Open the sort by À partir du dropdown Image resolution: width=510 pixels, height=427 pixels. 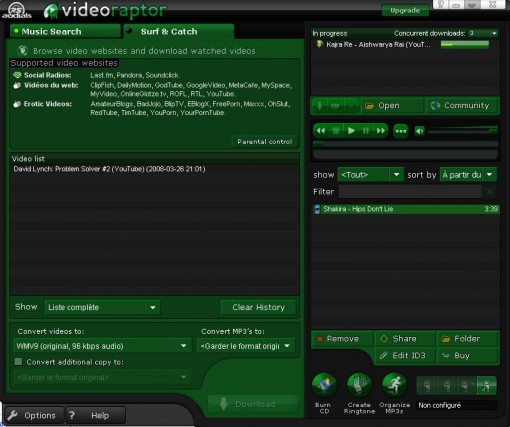(489, 174)
